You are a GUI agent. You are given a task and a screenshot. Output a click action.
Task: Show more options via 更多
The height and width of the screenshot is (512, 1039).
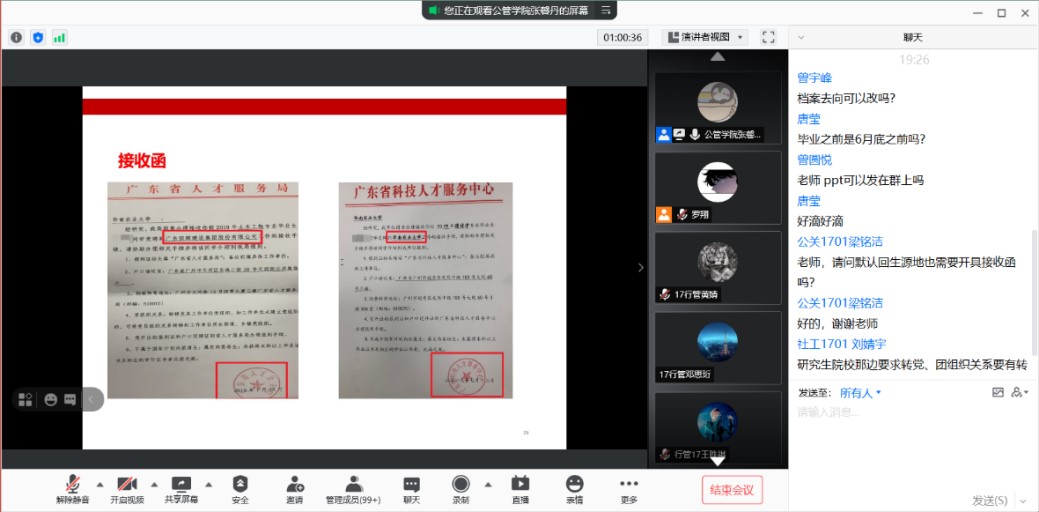(x=628, y=486)
